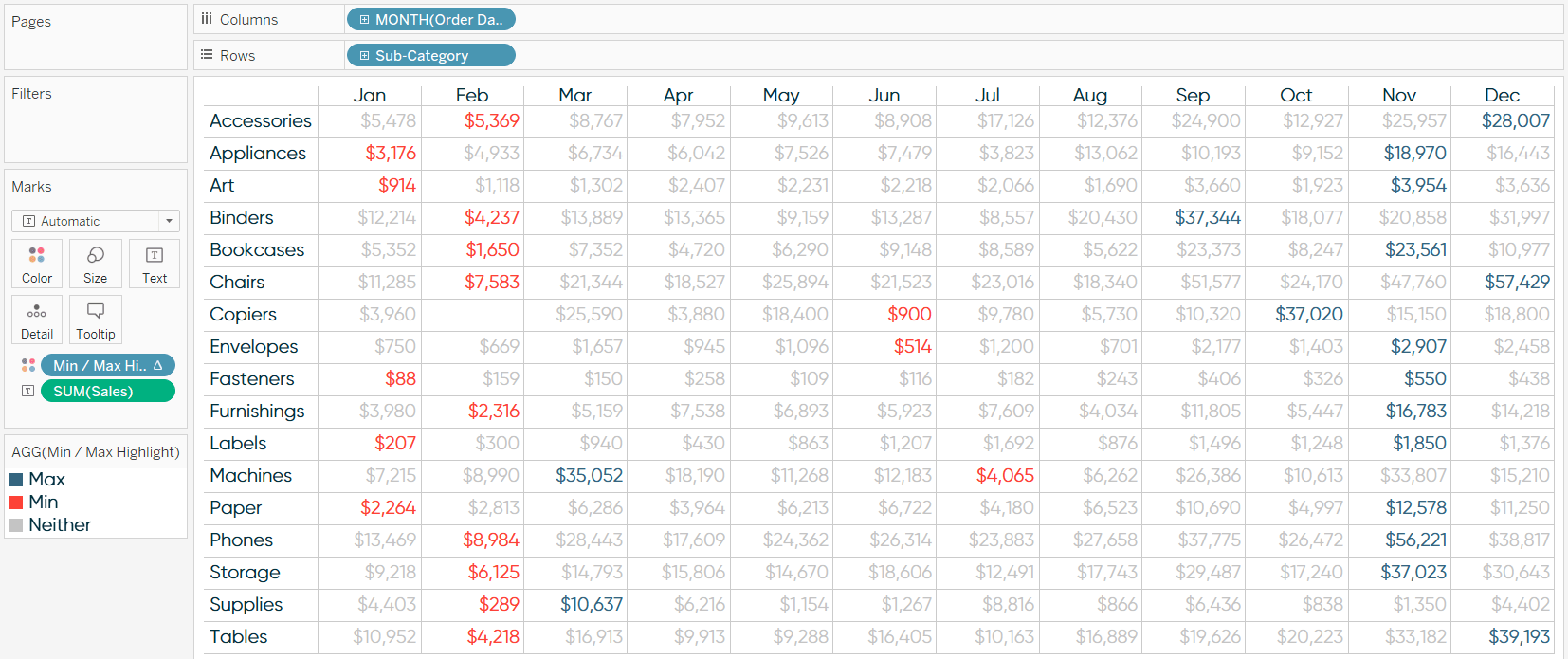Viewport: 1568px width, 659px height.
Task: Select the Accessories row header
Action: click(x=261, y=120)
